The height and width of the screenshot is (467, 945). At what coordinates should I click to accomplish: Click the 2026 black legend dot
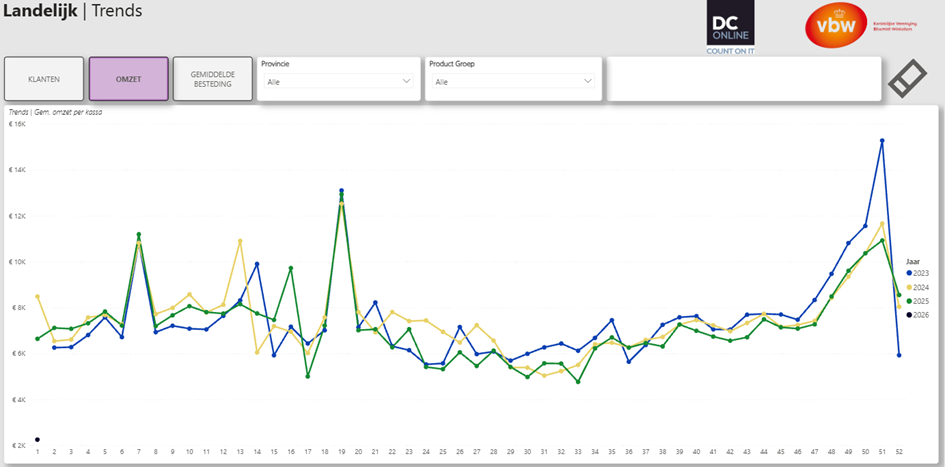[x=908, y=315]
